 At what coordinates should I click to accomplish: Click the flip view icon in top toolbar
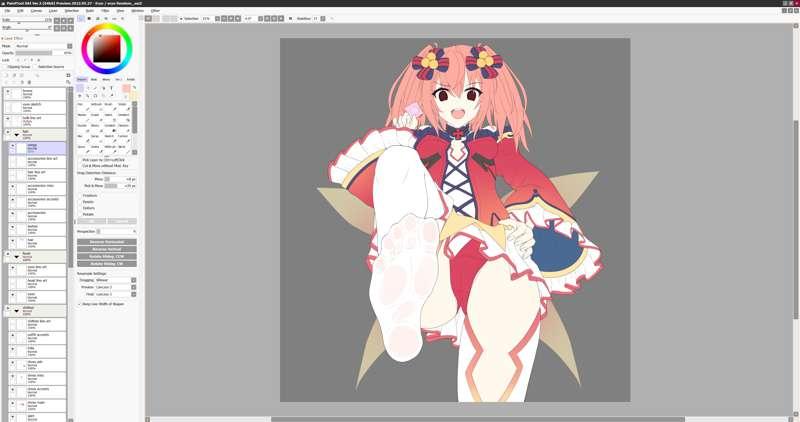[290, 18]
